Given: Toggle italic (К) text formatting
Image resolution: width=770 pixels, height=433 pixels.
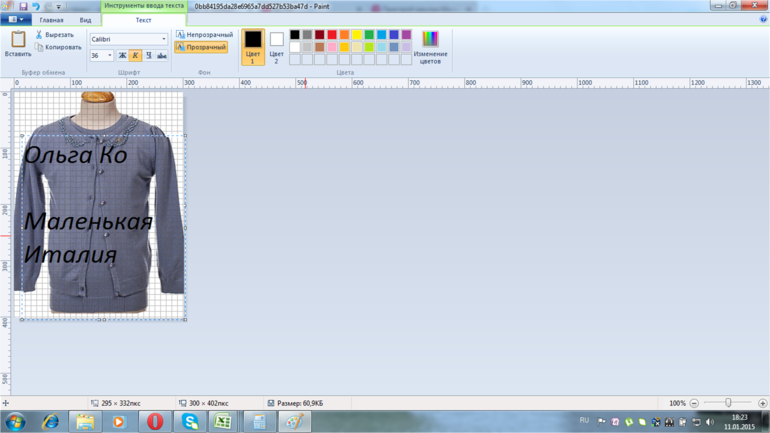Looking at the screenshot, I should click(x=135, y=56).
